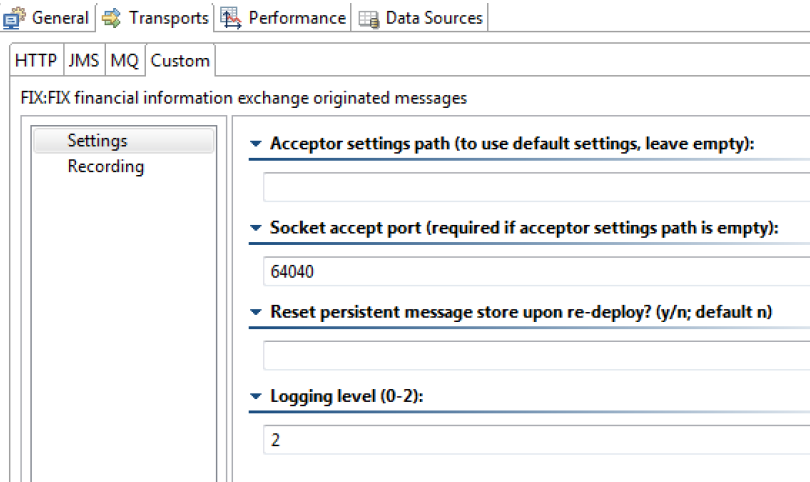Image resolution: width=810 pixels, height=482 pixels.
Task: Select the JMS transport tab
Action: tap(84, 60)
